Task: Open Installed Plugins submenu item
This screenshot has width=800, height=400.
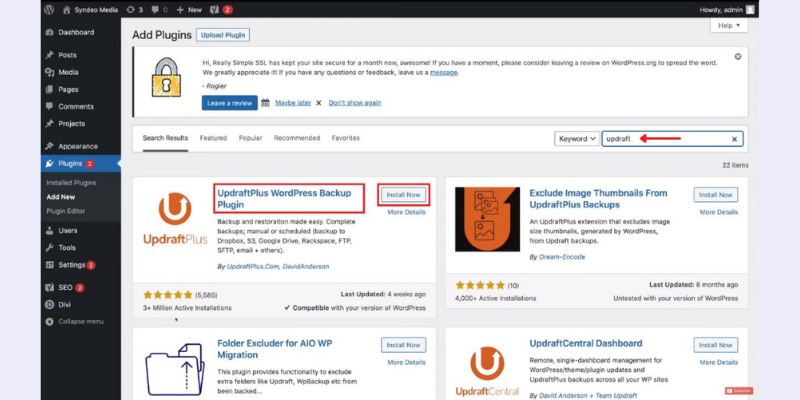Action: 71,183
